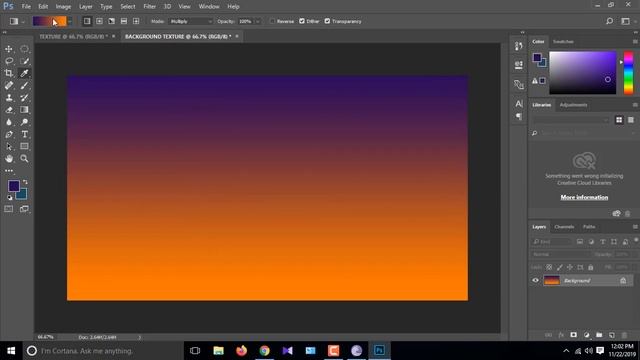Toggle filter for pixel layers
Screen dimensions: 640x360
580,242
